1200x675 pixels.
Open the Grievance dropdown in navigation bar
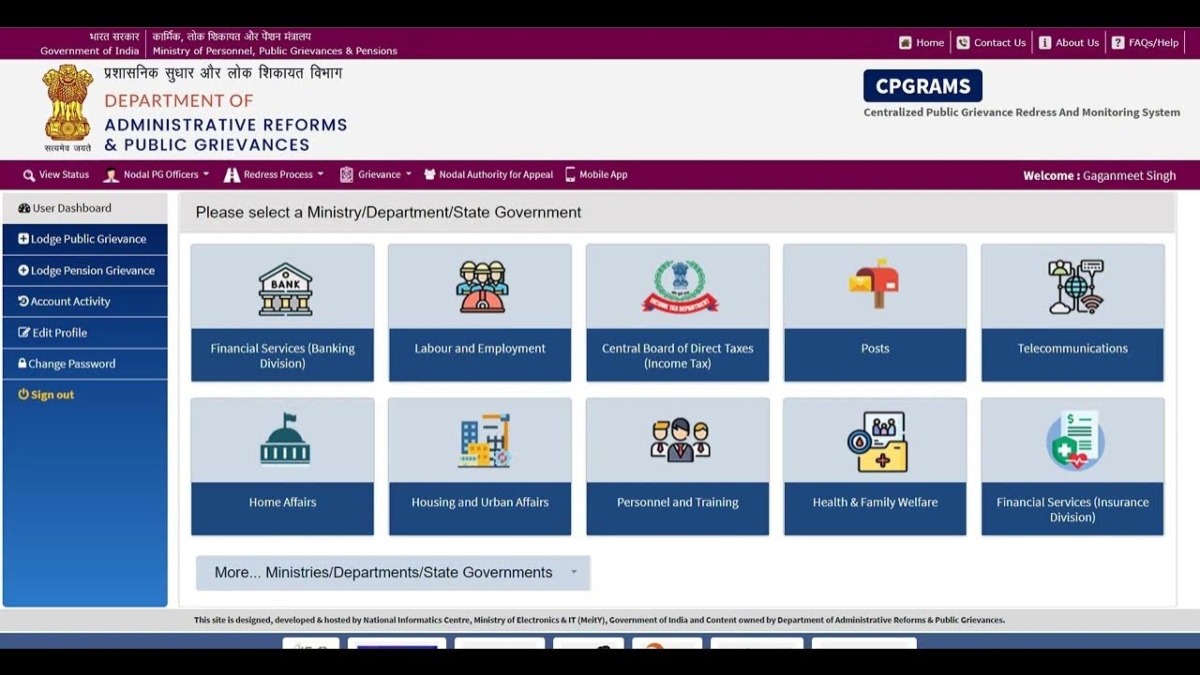point(376,175)
